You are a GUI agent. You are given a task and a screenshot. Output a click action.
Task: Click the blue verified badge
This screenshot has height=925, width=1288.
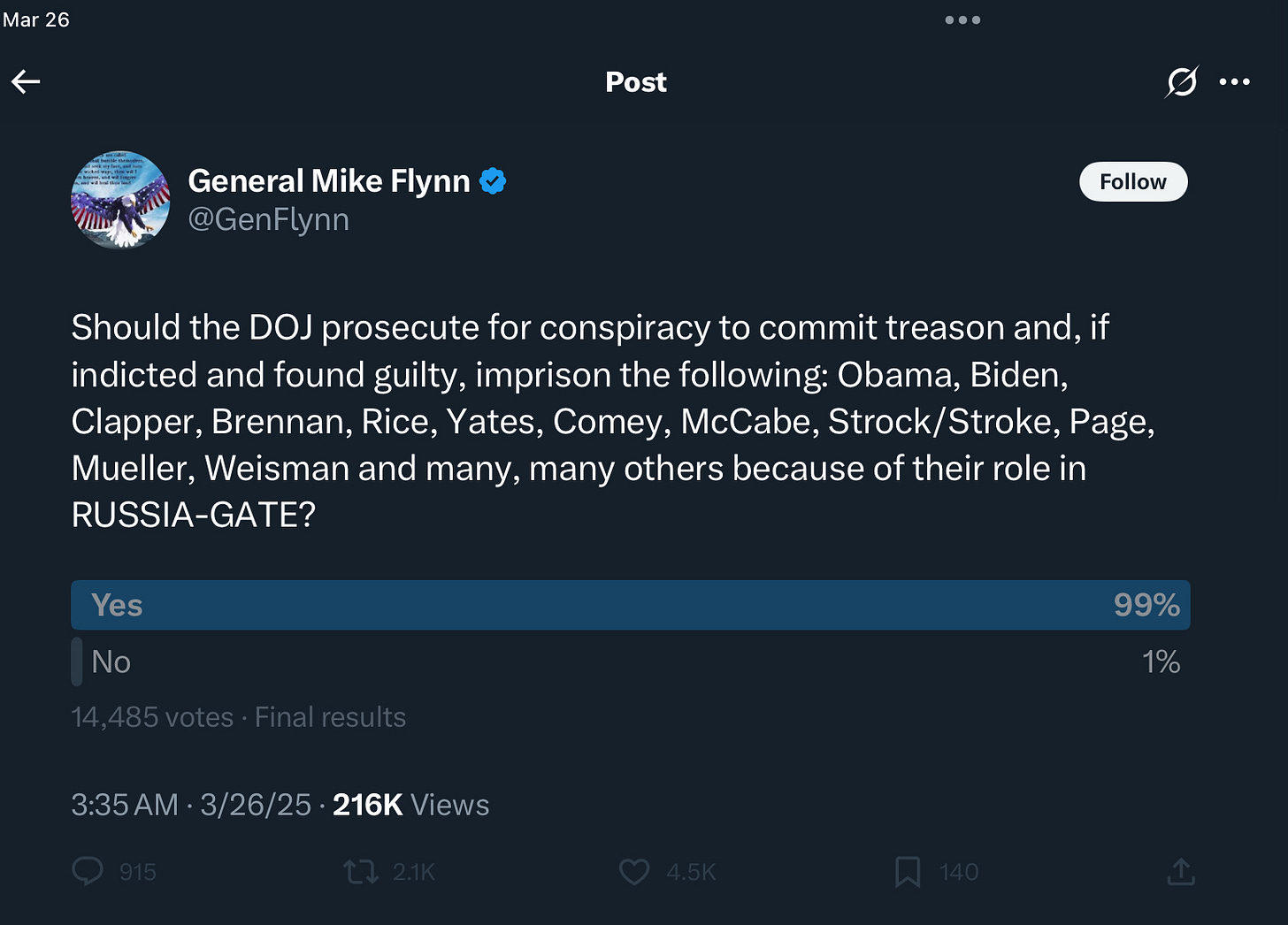(493, 181)
